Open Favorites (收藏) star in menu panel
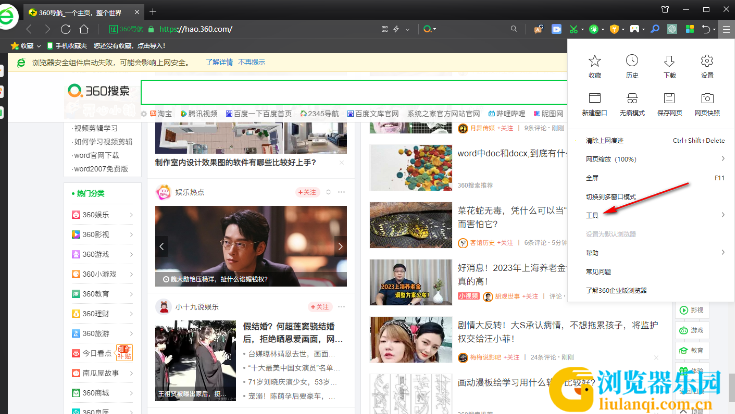 click(x=594, y=61)
